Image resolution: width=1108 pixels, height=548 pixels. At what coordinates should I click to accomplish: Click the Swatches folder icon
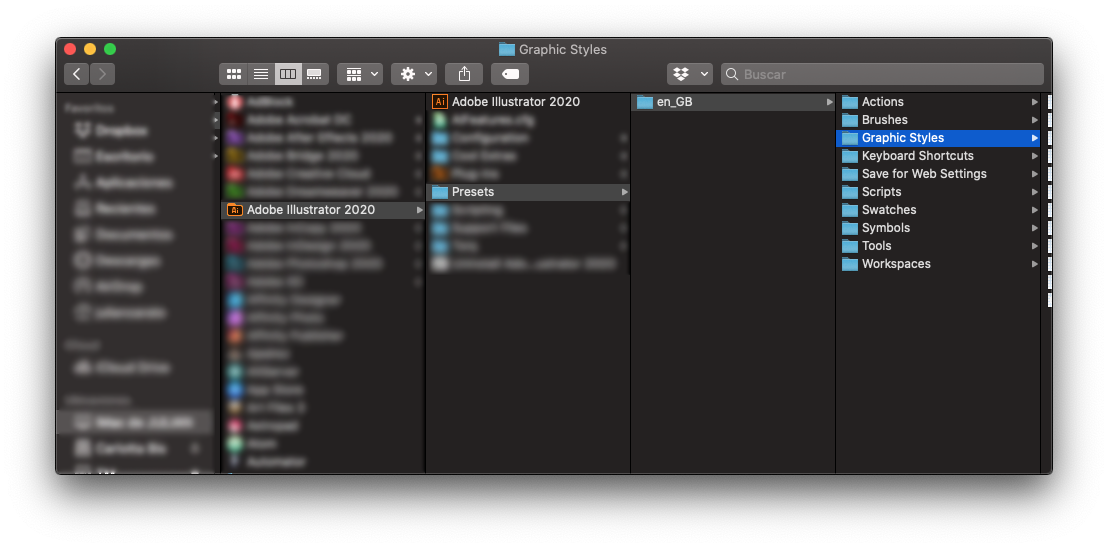point(849,210)
